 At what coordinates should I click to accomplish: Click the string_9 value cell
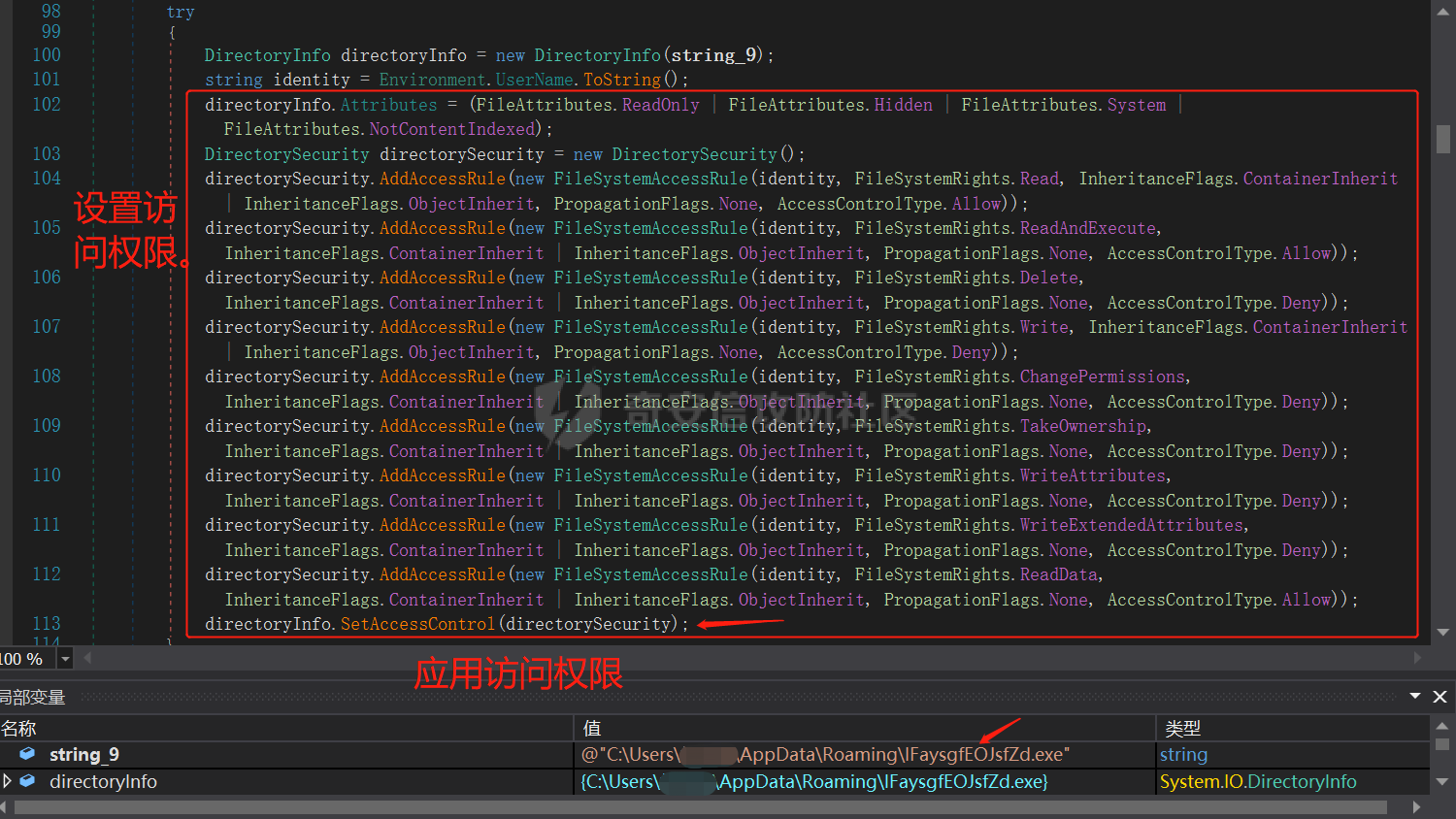865,754
